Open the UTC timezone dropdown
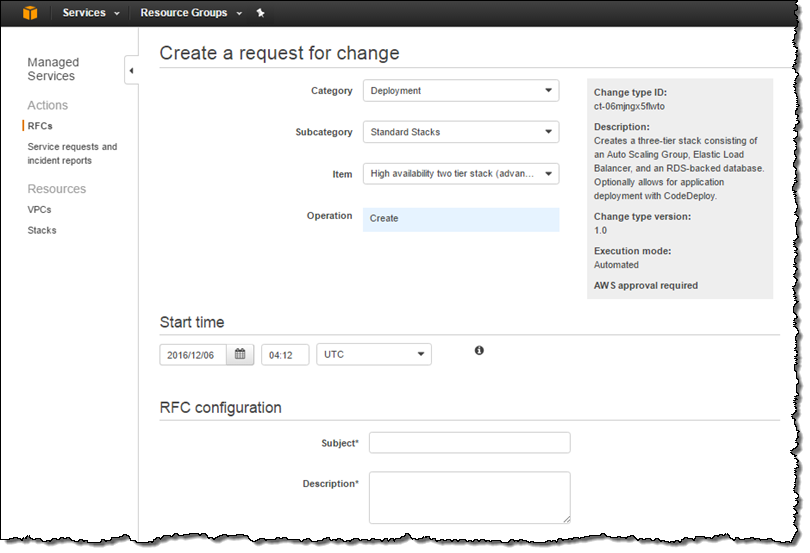The width and height of the screenshot is (810, 553). point(373,354)
